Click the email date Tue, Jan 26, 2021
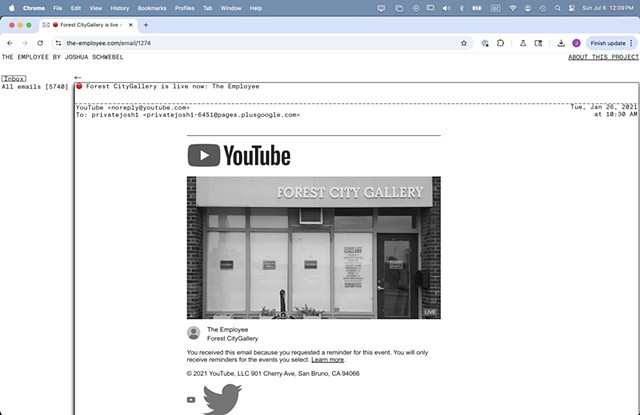 [604, 107]
